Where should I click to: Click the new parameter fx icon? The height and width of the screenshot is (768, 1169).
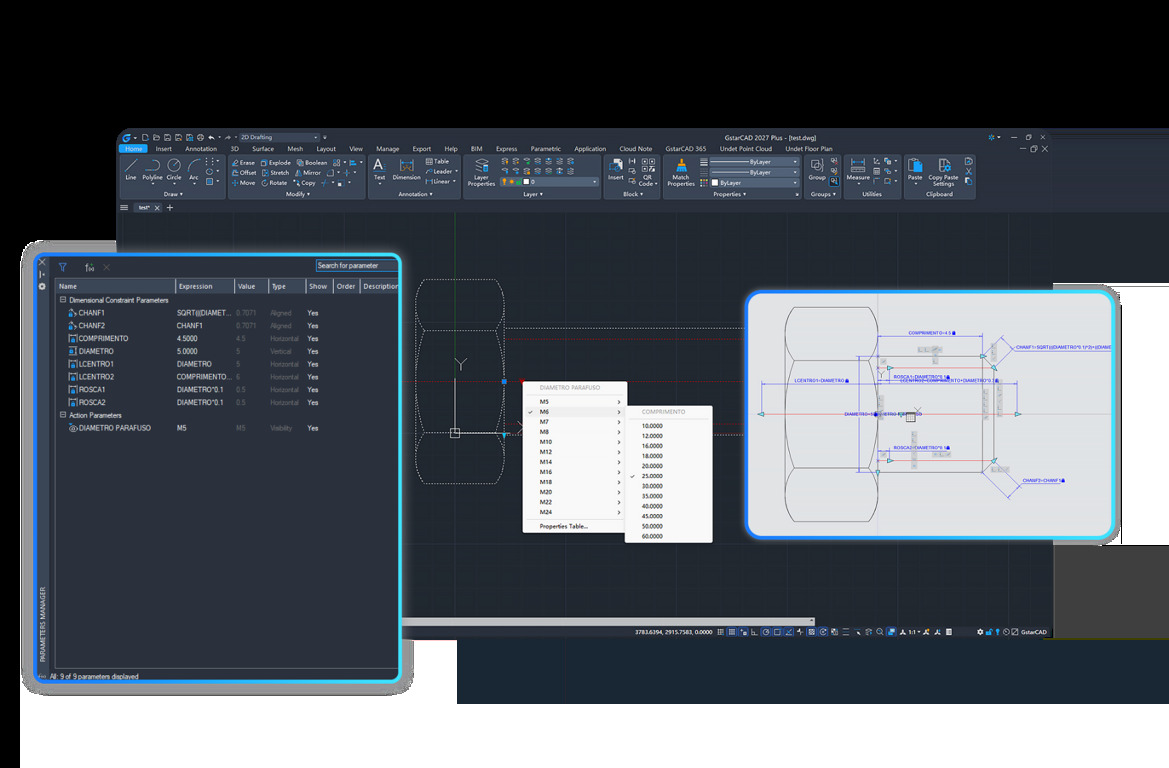click(89, 267)
